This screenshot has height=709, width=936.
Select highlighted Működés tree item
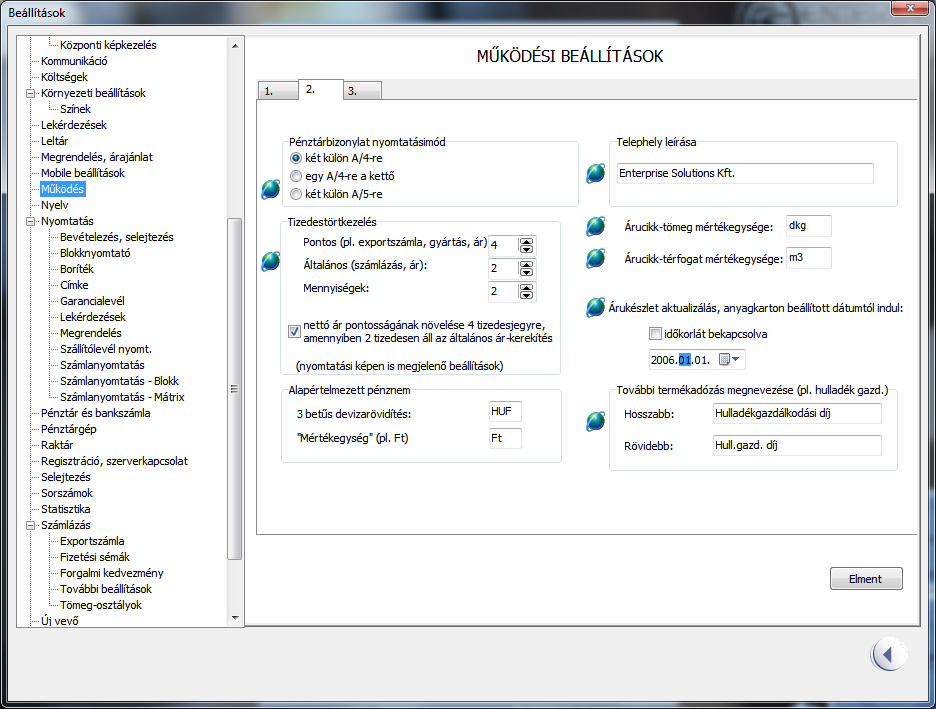point(62,189)
